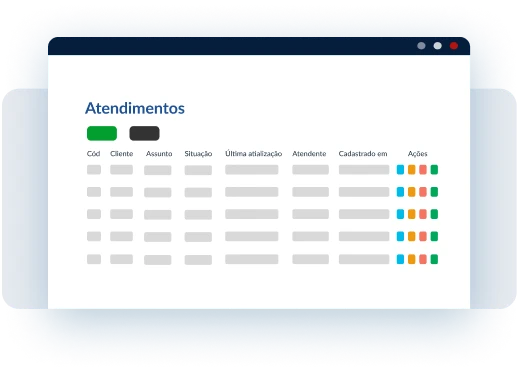This screenshot has height=372, width=523.
Task: Click the green action icon in last row
Action: coord(434,259)
